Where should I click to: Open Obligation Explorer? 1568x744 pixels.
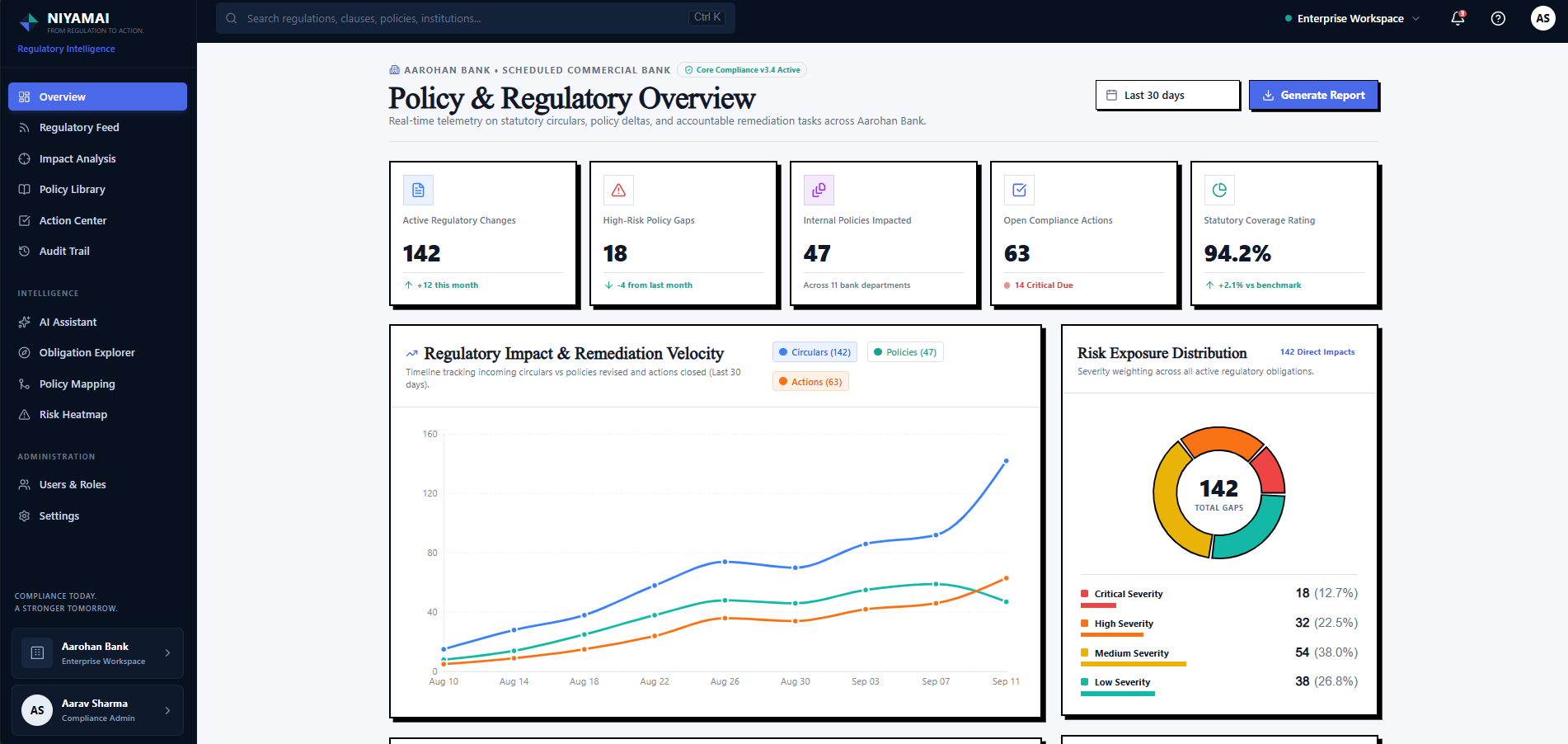97,353
